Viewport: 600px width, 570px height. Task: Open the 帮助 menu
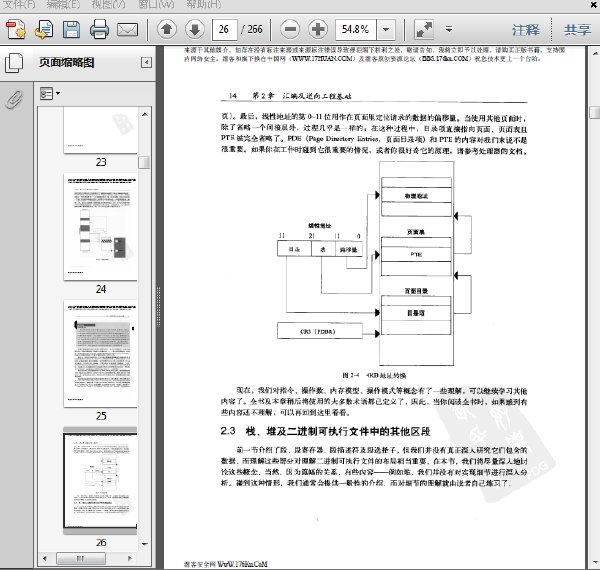[x=204, y=5]
